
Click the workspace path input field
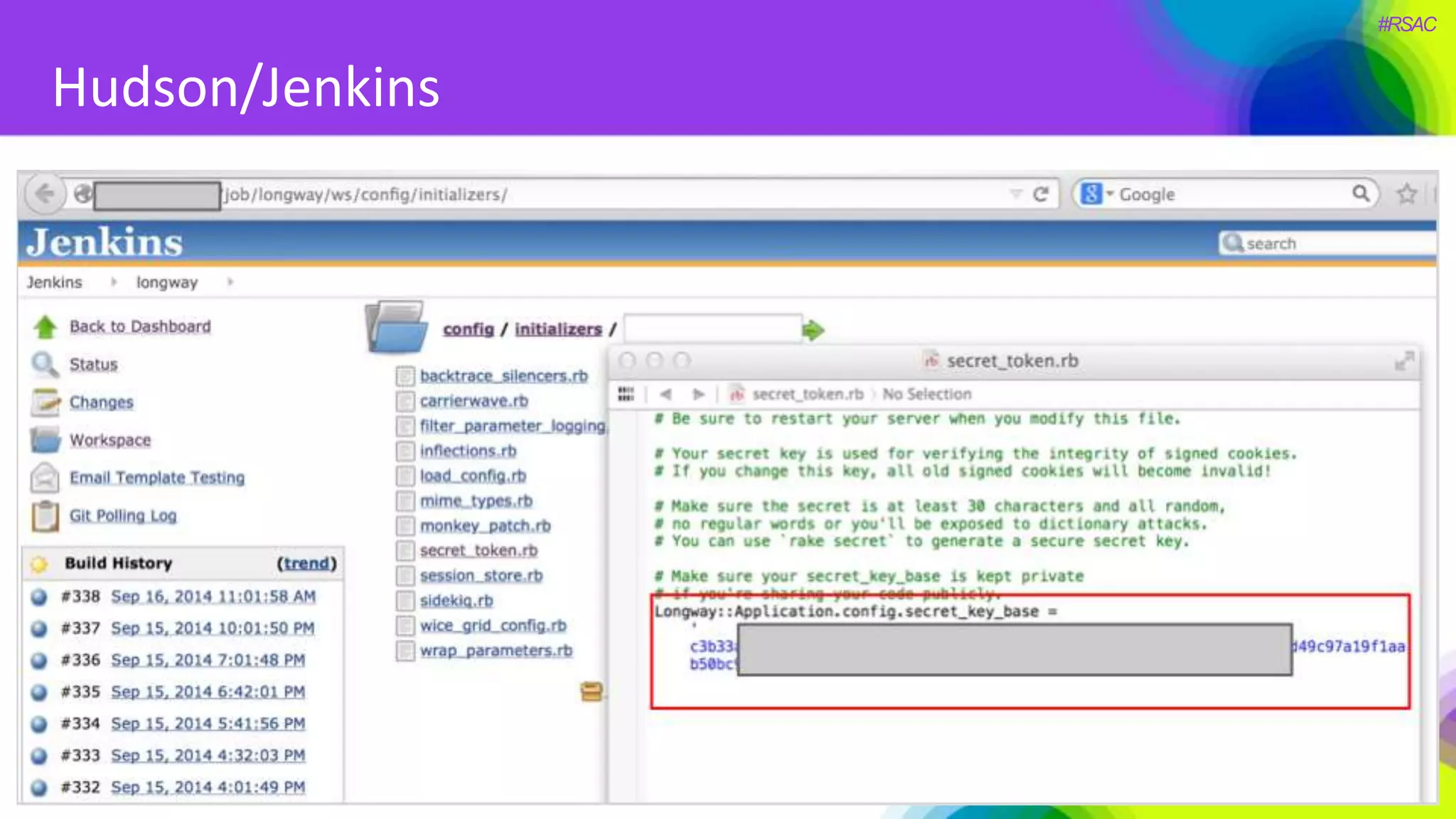click(712, 329)
